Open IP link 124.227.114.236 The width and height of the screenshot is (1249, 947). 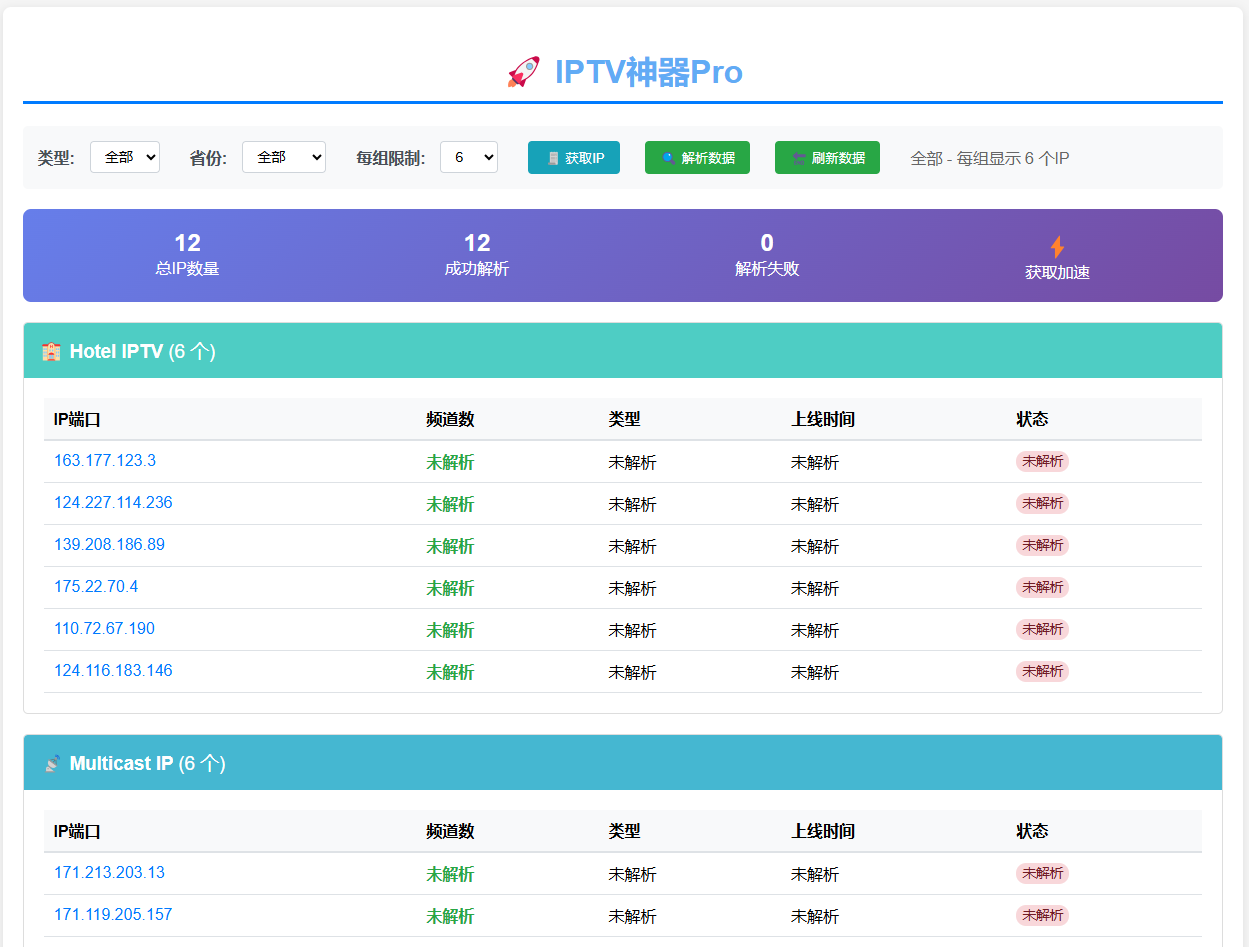113,503
